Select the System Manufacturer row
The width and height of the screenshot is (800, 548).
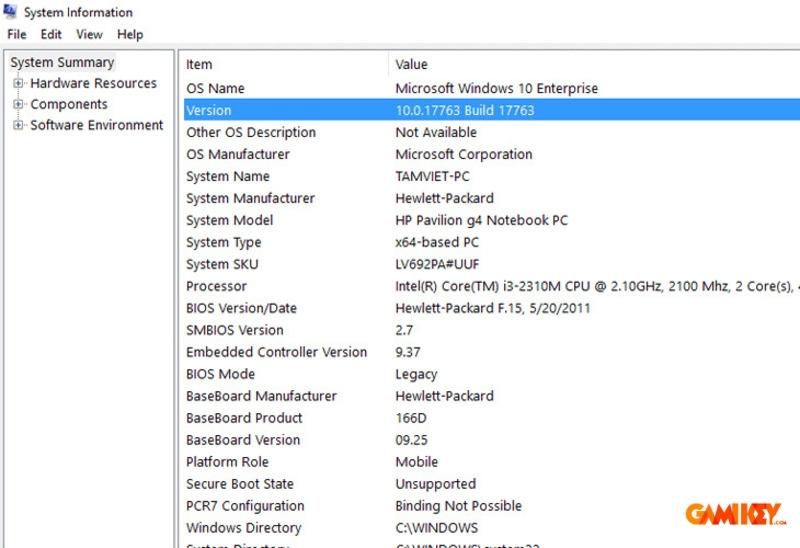tap(492, 198)
